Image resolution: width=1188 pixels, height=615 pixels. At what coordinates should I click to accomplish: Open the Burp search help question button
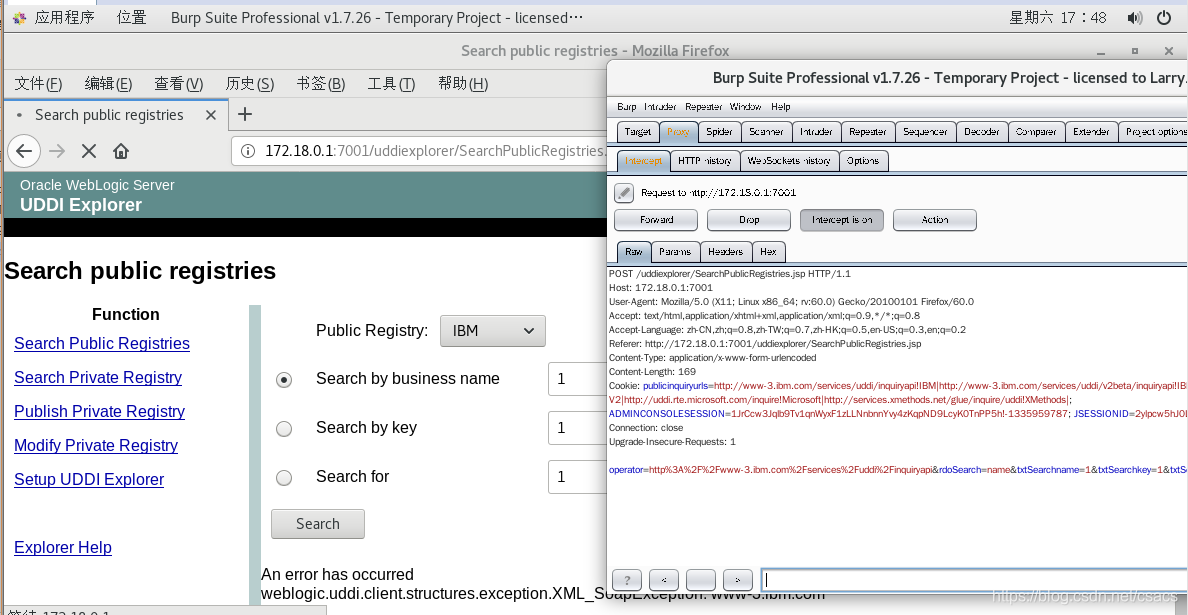click(x=627, y=580)
